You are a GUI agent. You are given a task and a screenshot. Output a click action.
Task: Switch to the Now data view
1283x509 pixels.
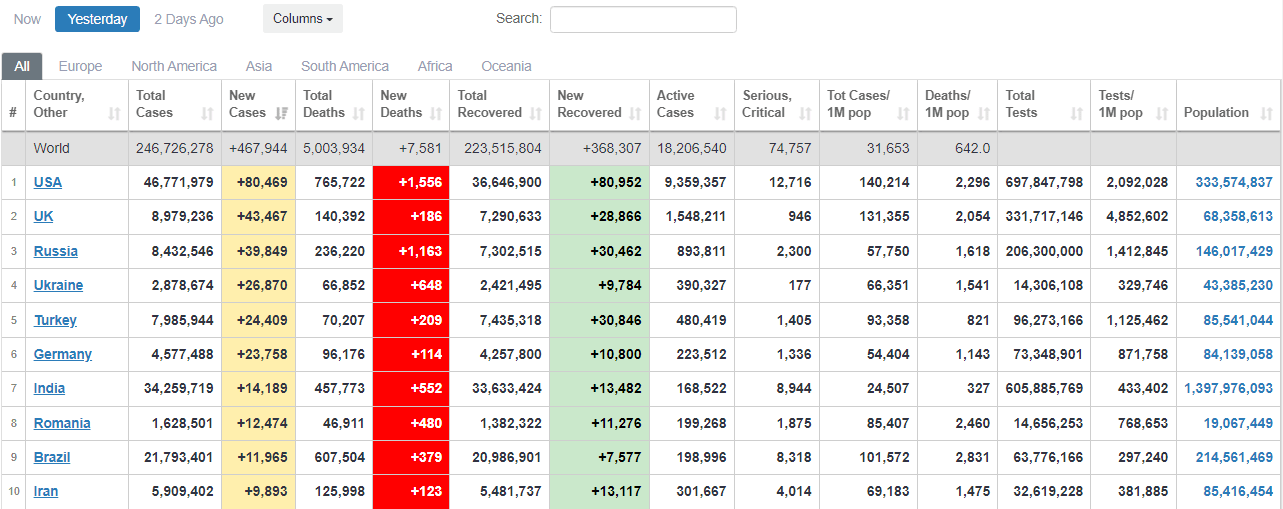[27, 19]
